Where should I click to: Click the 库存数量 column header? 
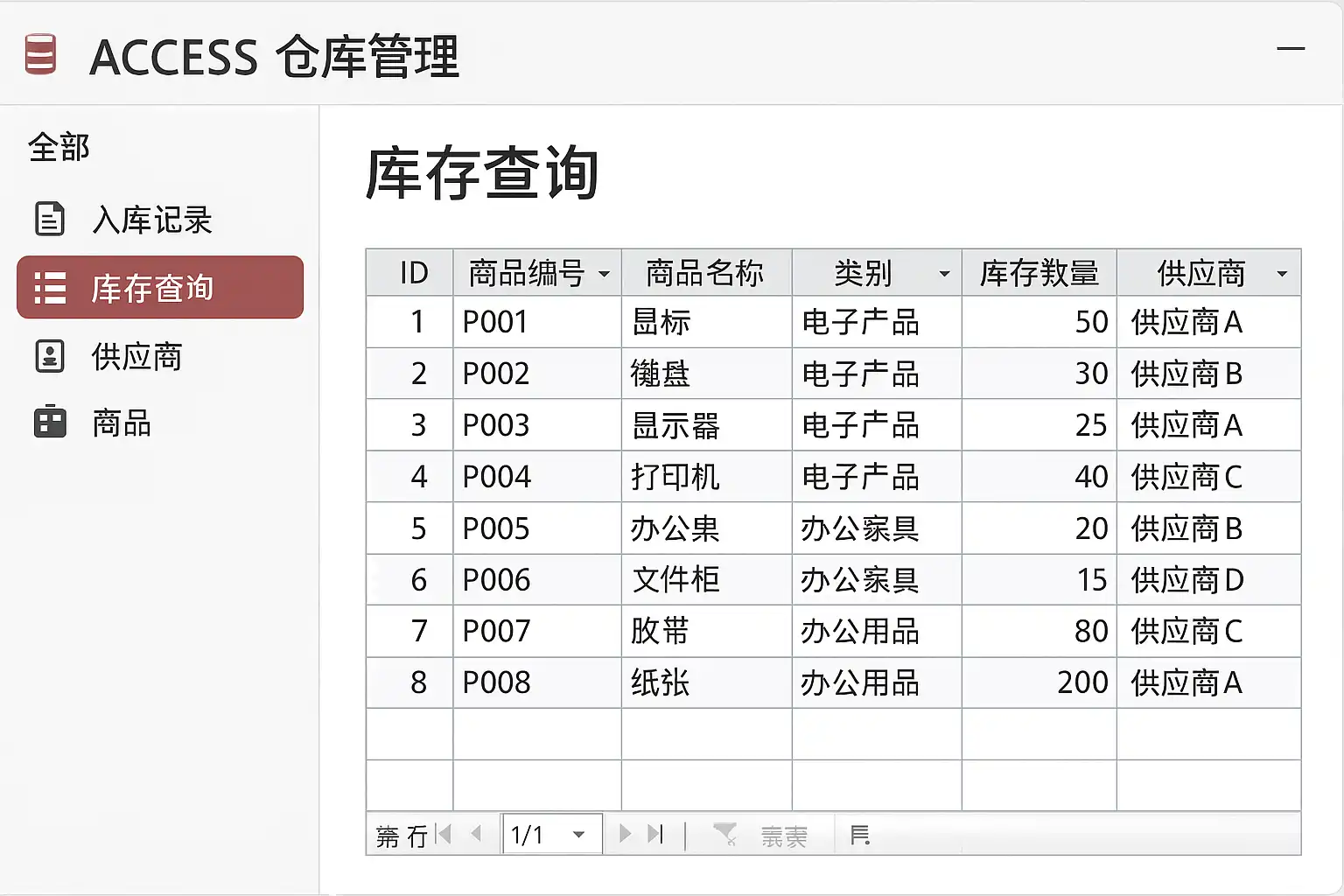[1039, 273]
